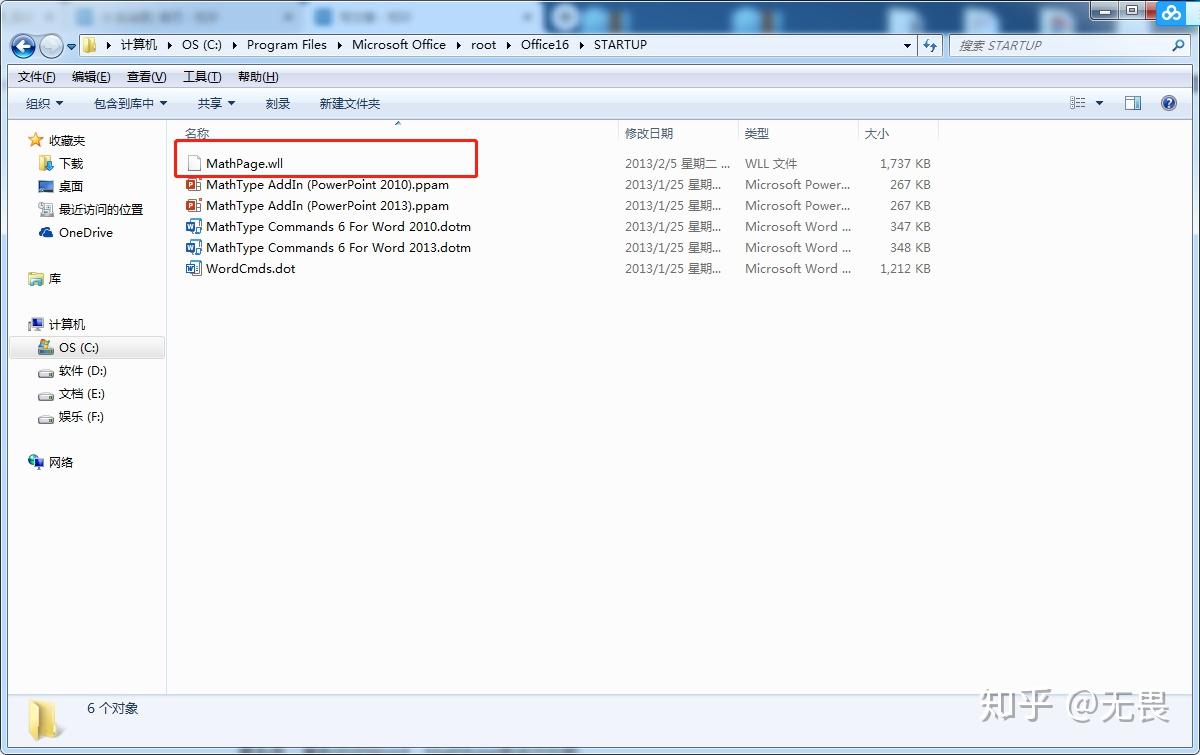Go back with the Back arrow button

point(23,45)
